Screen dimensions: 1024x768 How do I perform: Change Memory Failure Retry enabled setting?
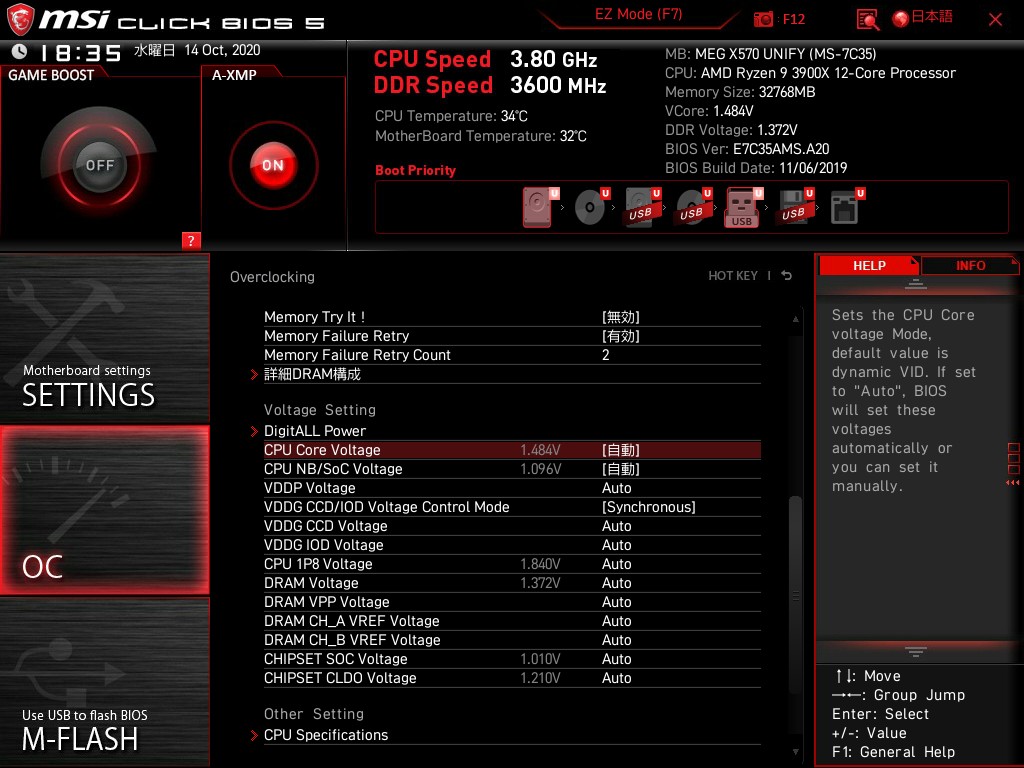620,336
